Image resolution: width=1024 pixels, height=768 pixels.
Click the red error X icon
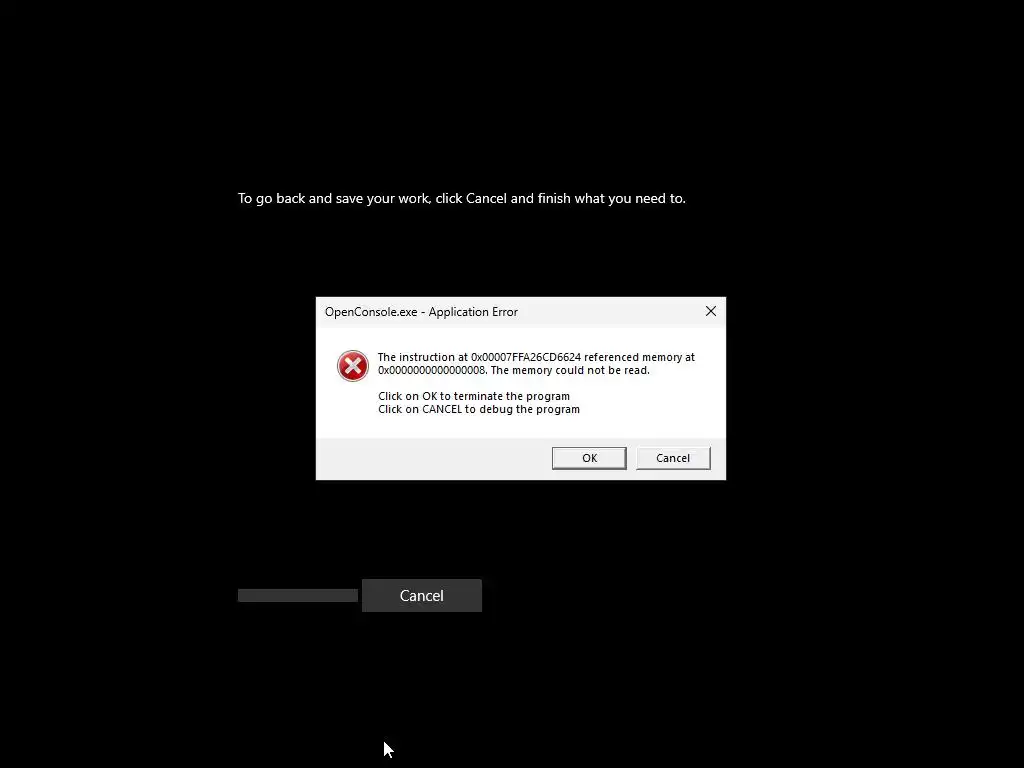tap(353, 366)
